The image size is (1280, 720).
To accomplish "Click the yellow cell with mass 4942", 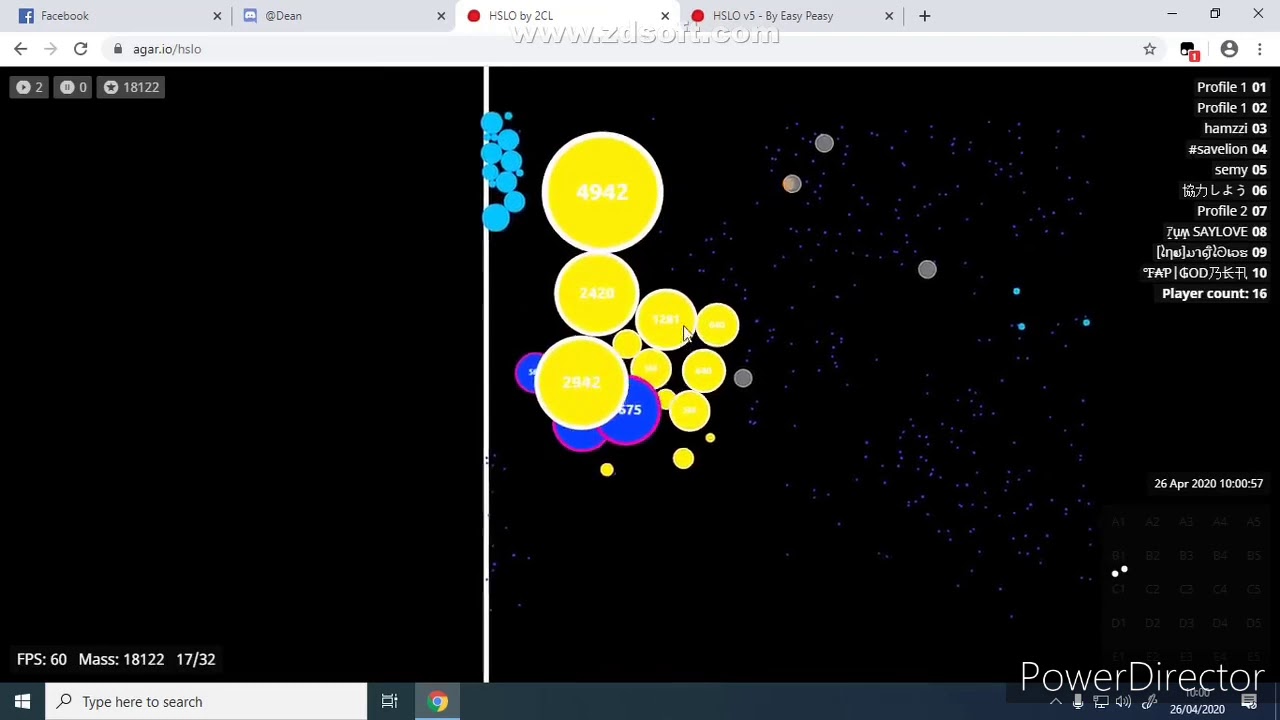I will (602, 191).
